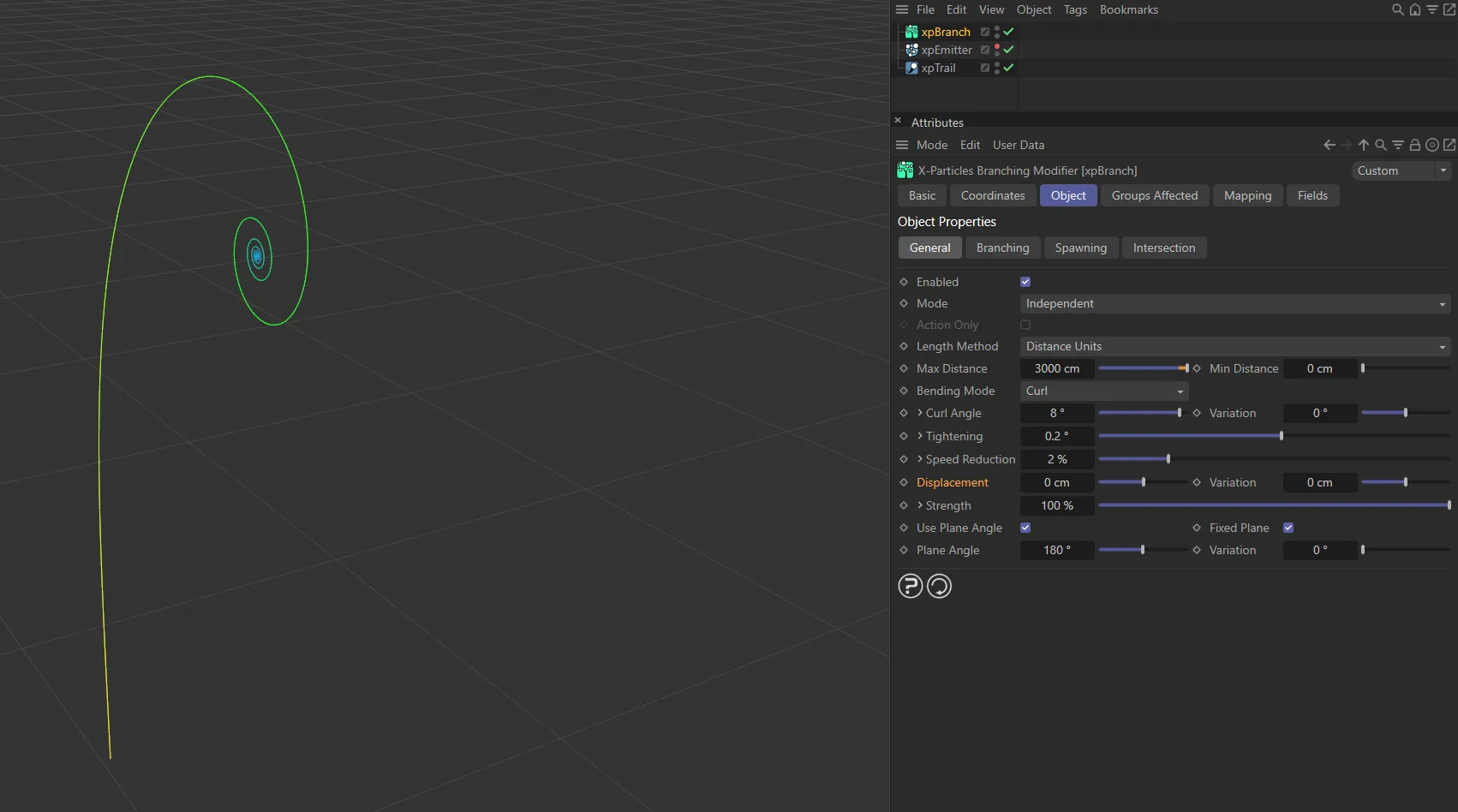Click the history/target circle icon in Attributes
The image size is (1458, 812).
1432,145
